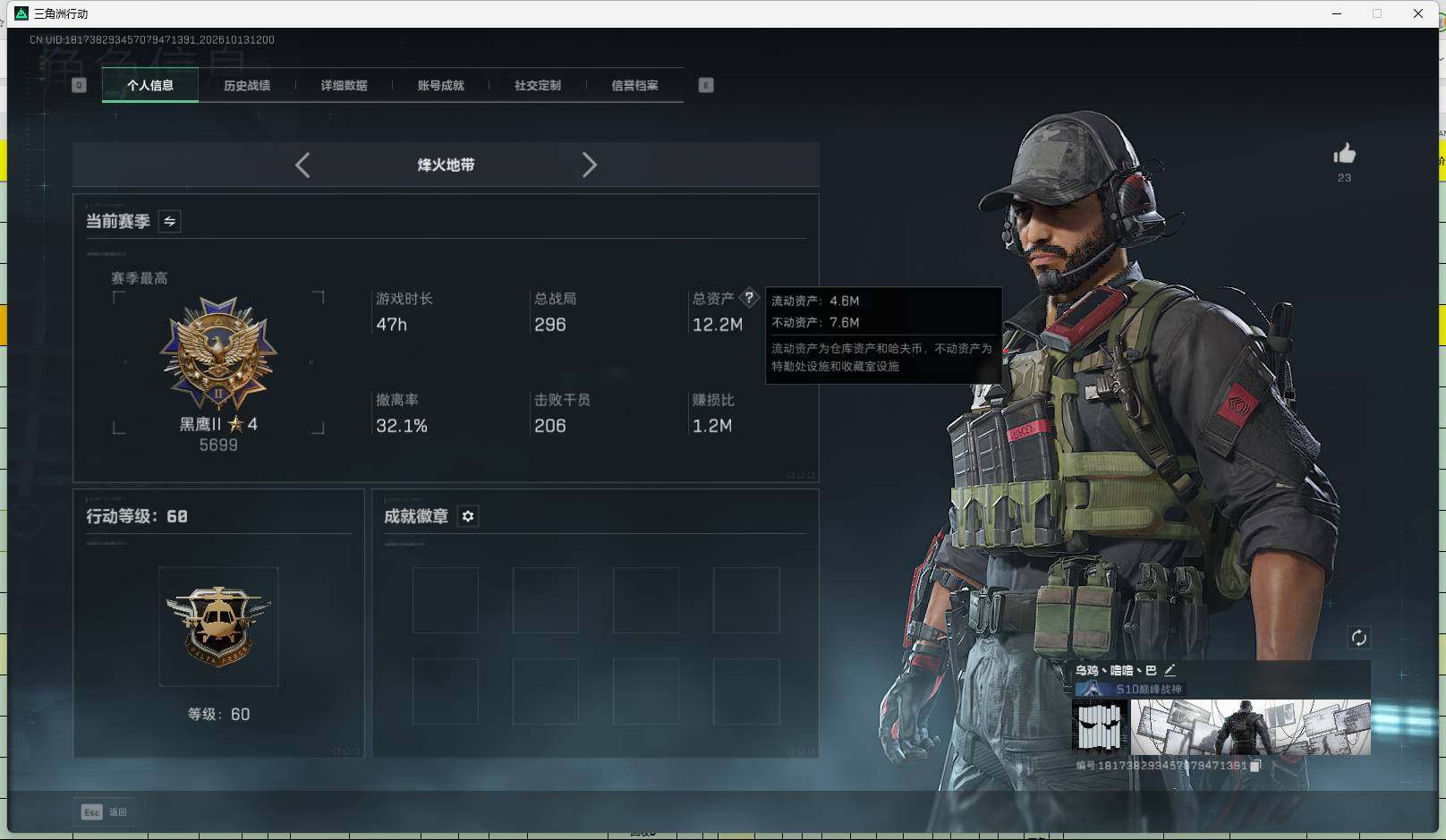Go to the 社交定制 tab
This screenshot has width=1446, height=840.
538,86
